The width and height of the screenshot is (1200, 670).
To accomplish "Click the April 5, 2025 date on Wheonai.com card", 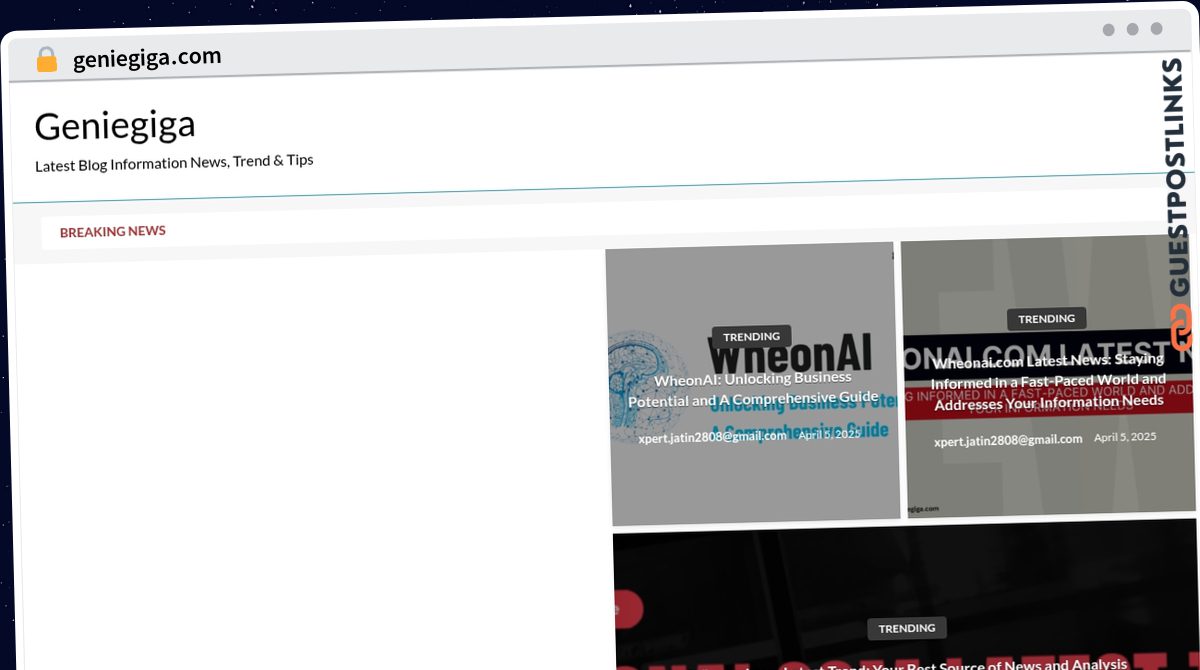I will click(x=1125, y=437).
